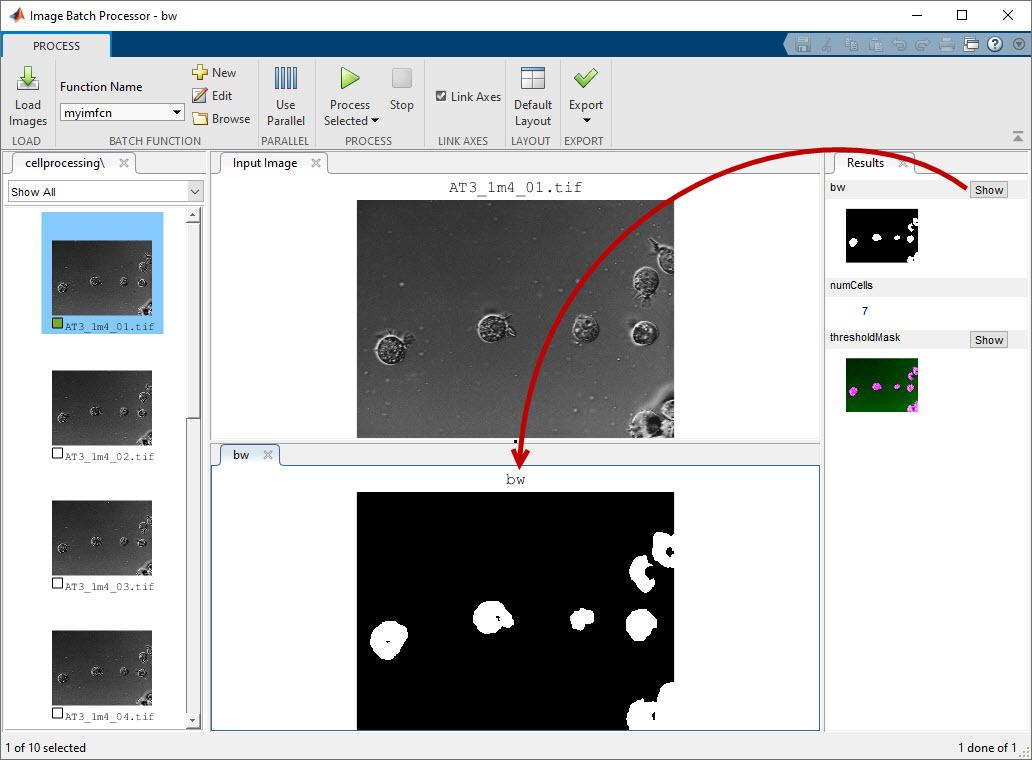Click the save icon in quick access toolbar
This screenshot has width=1032, height=760.
pos(802,44)
